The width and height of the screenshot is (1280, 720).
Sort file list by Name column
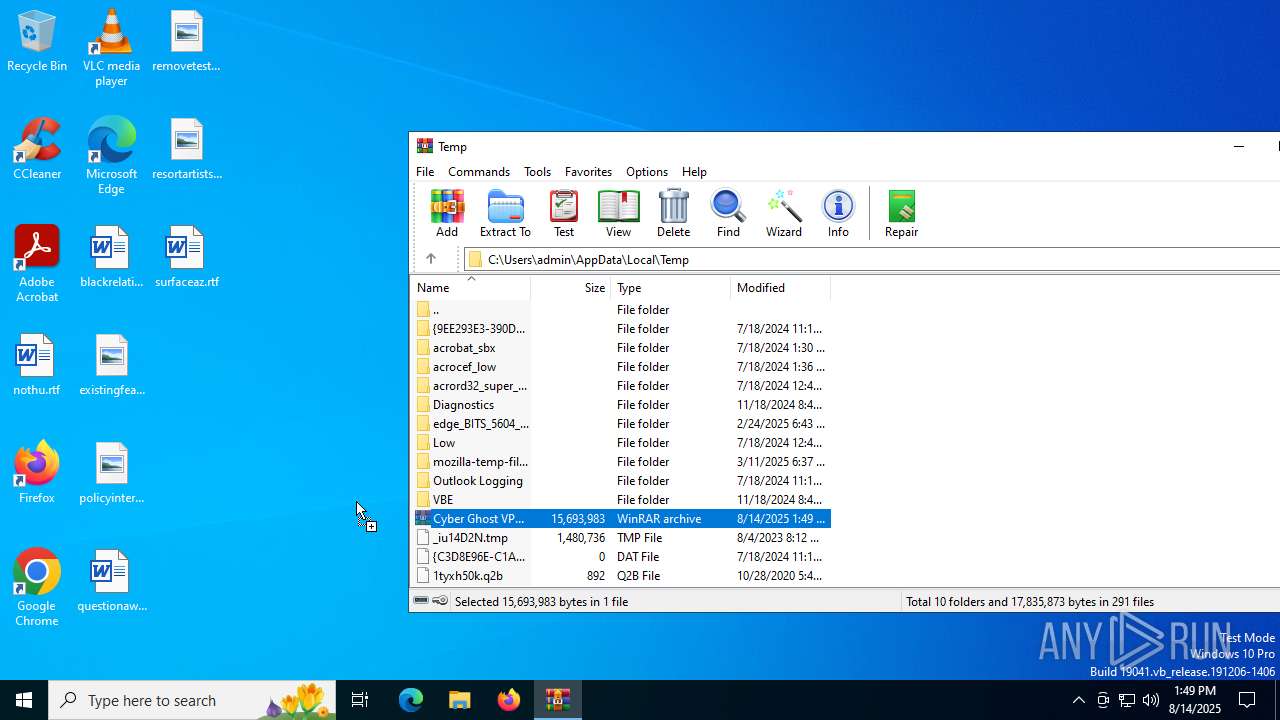[471, 287]
